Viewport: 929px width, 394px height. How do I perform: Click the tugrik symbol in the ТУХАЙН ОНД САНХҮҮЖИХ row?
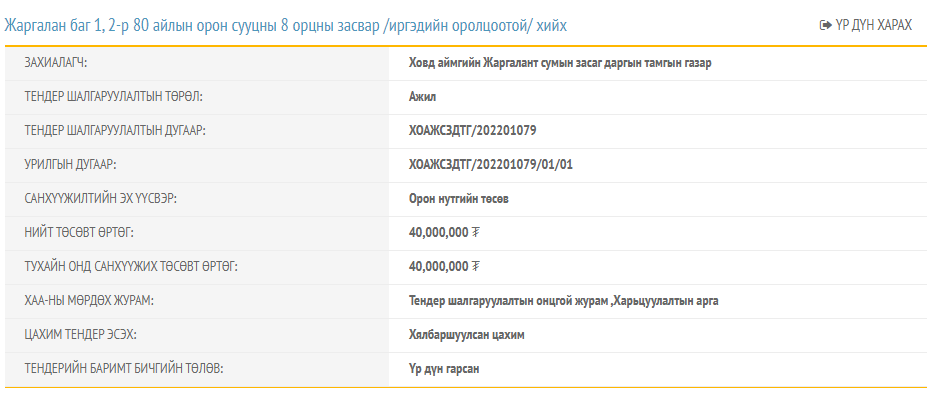[476, 267]
